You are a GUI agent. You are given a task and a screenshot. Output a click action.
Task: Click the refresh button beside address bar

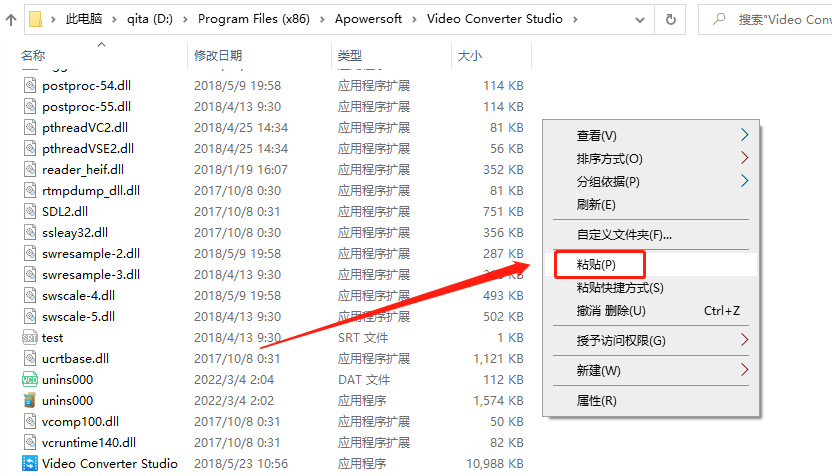671,20
